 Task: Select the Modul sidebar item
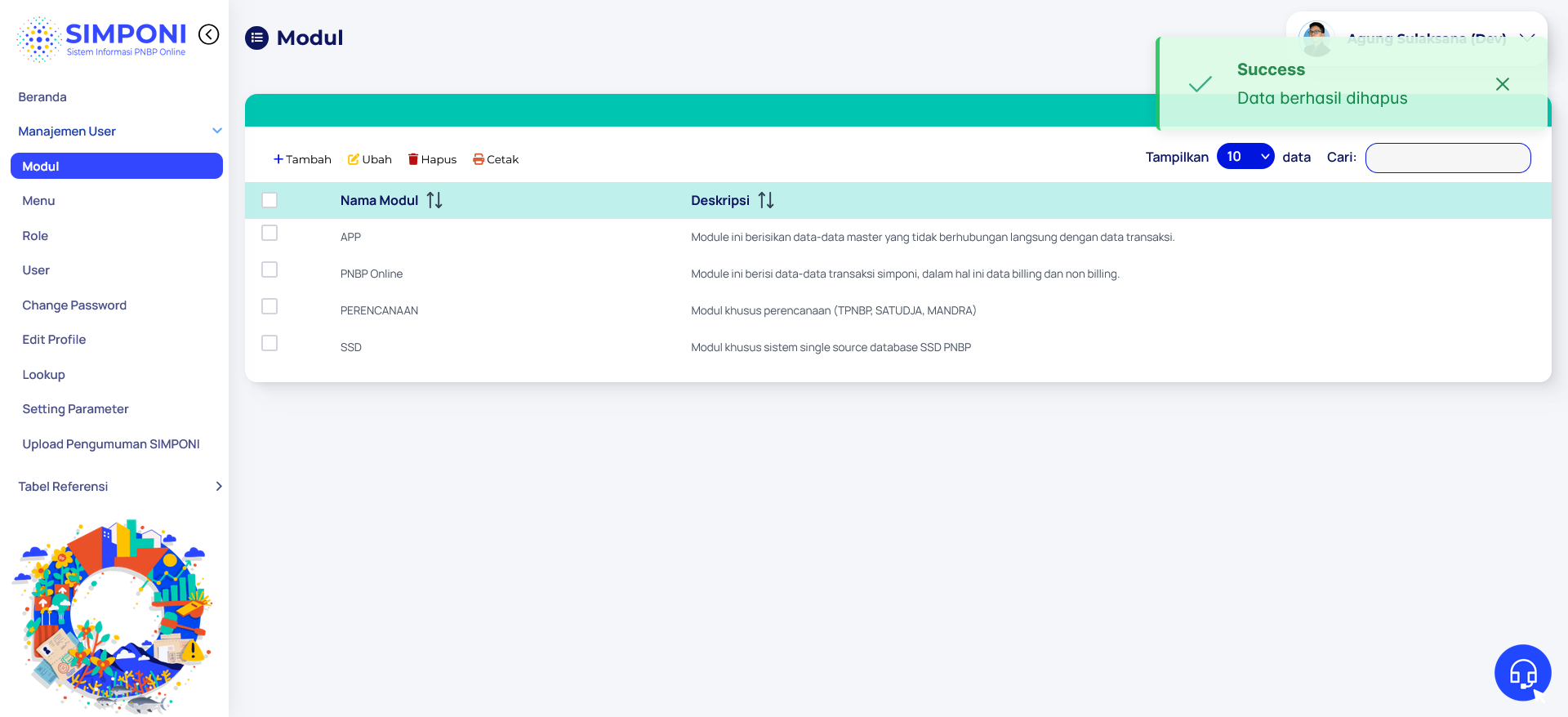pos(117,166)
